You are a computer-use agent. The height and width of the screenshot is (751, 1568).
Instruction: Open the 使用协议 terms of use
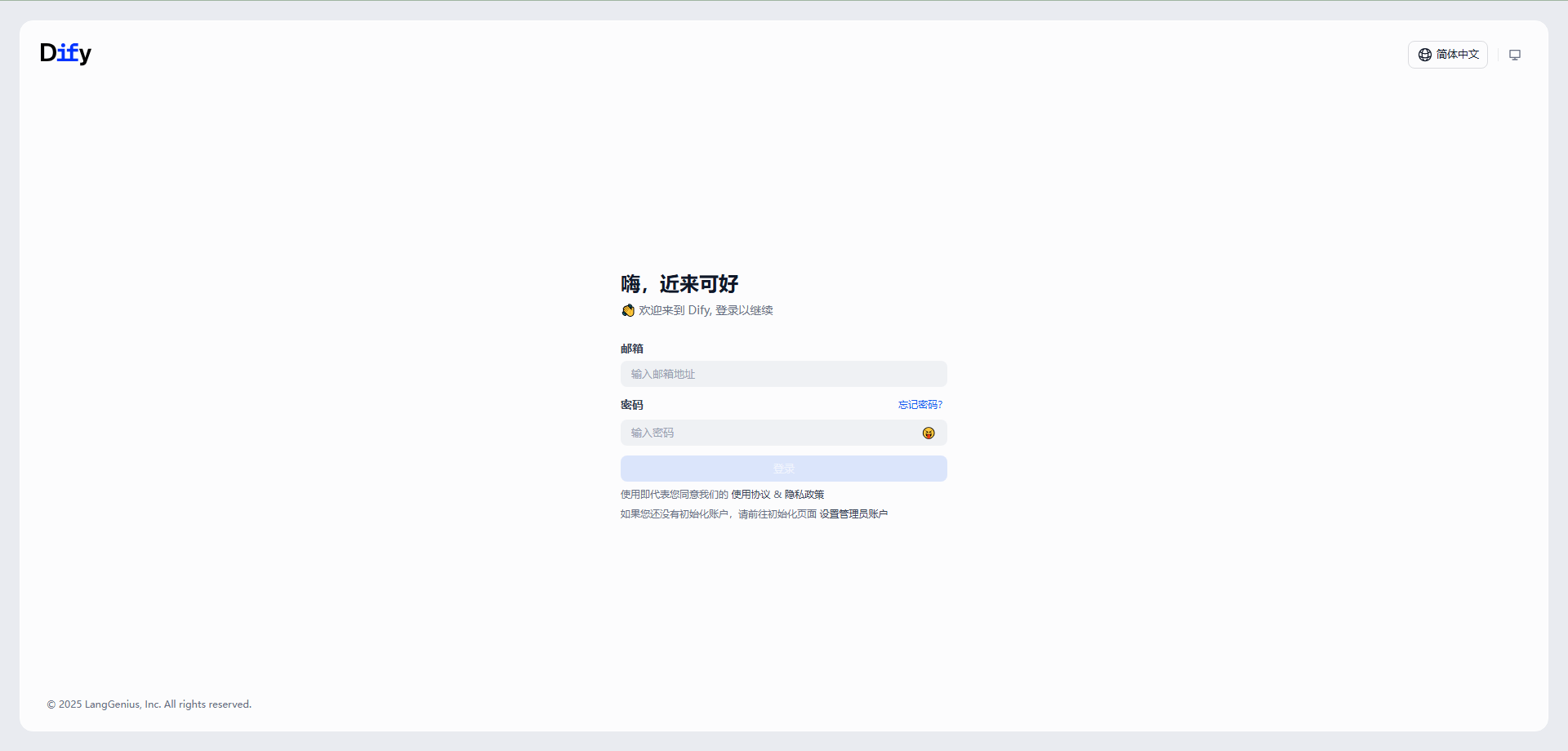tap(751, 494)
